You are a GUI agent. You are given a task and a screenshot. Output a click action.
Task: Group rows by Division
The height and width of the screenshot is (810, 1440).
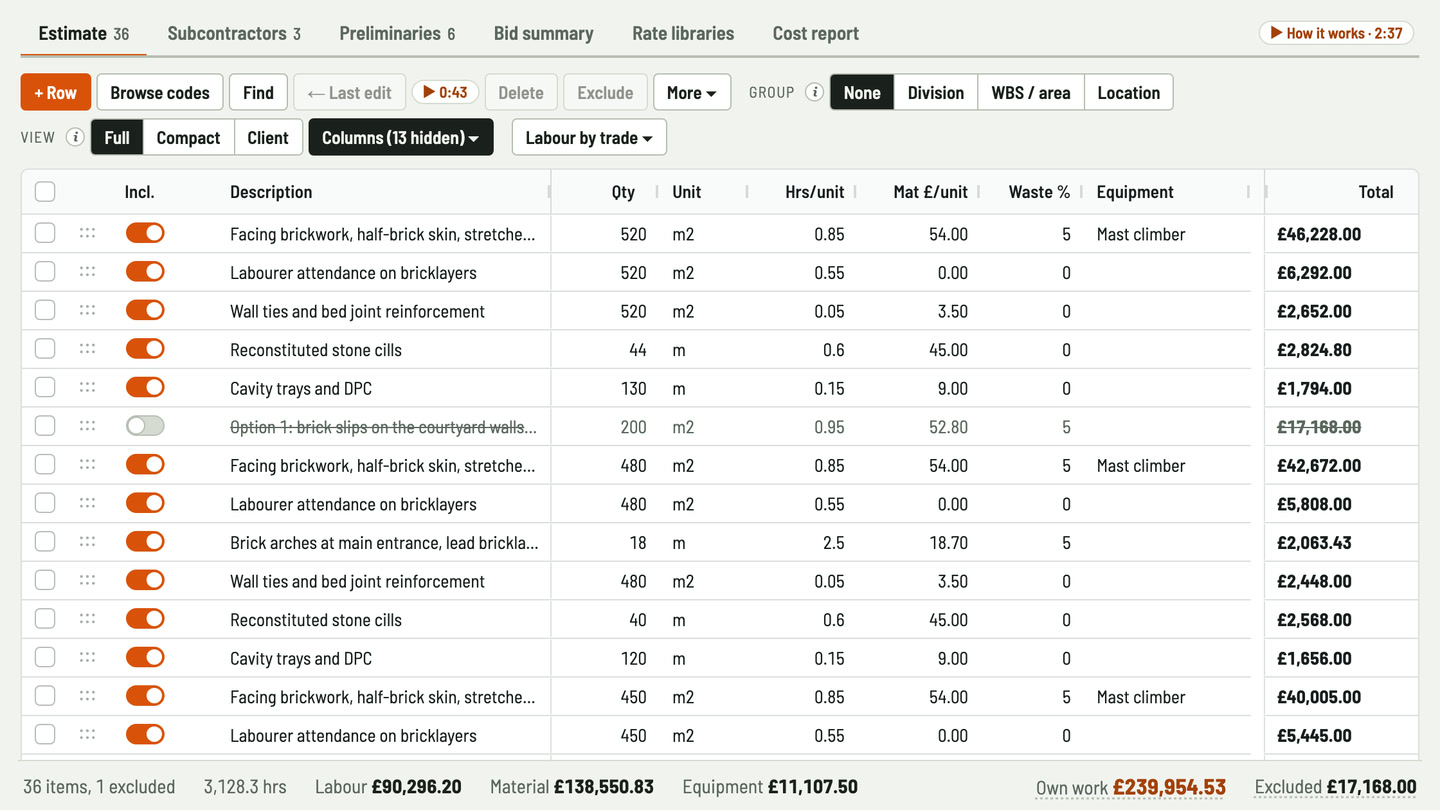(x=936, y=92)
